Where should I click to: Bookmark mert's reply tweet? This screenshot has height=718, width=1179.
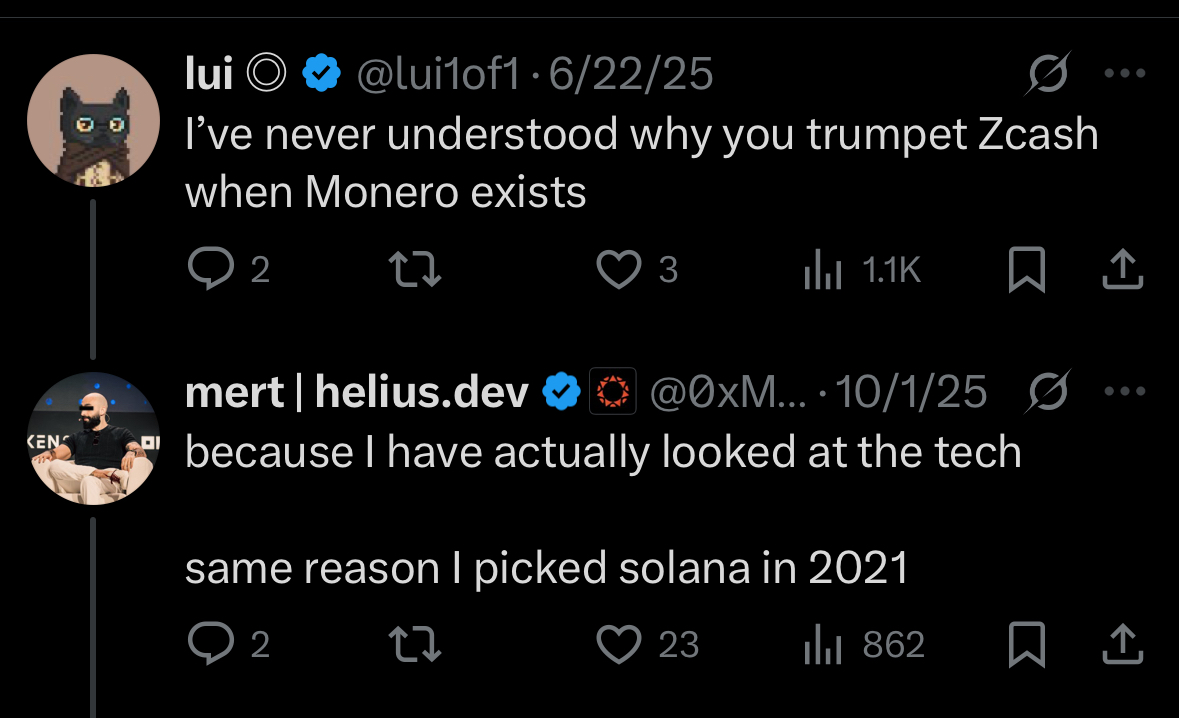point(1026,645)
